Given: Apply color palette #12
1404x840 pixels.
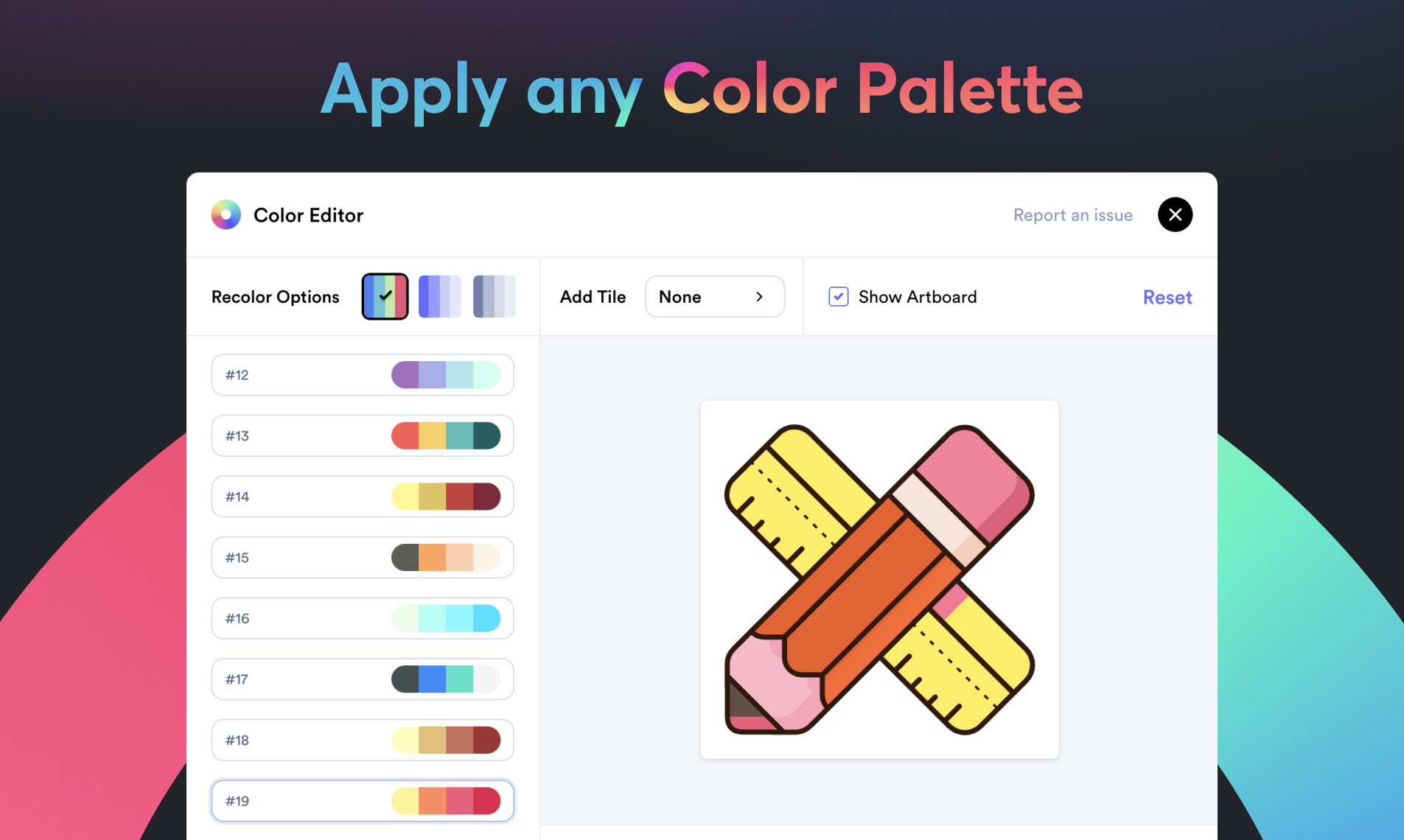Looking at the screenshot, I should click(x=362, y=374).
